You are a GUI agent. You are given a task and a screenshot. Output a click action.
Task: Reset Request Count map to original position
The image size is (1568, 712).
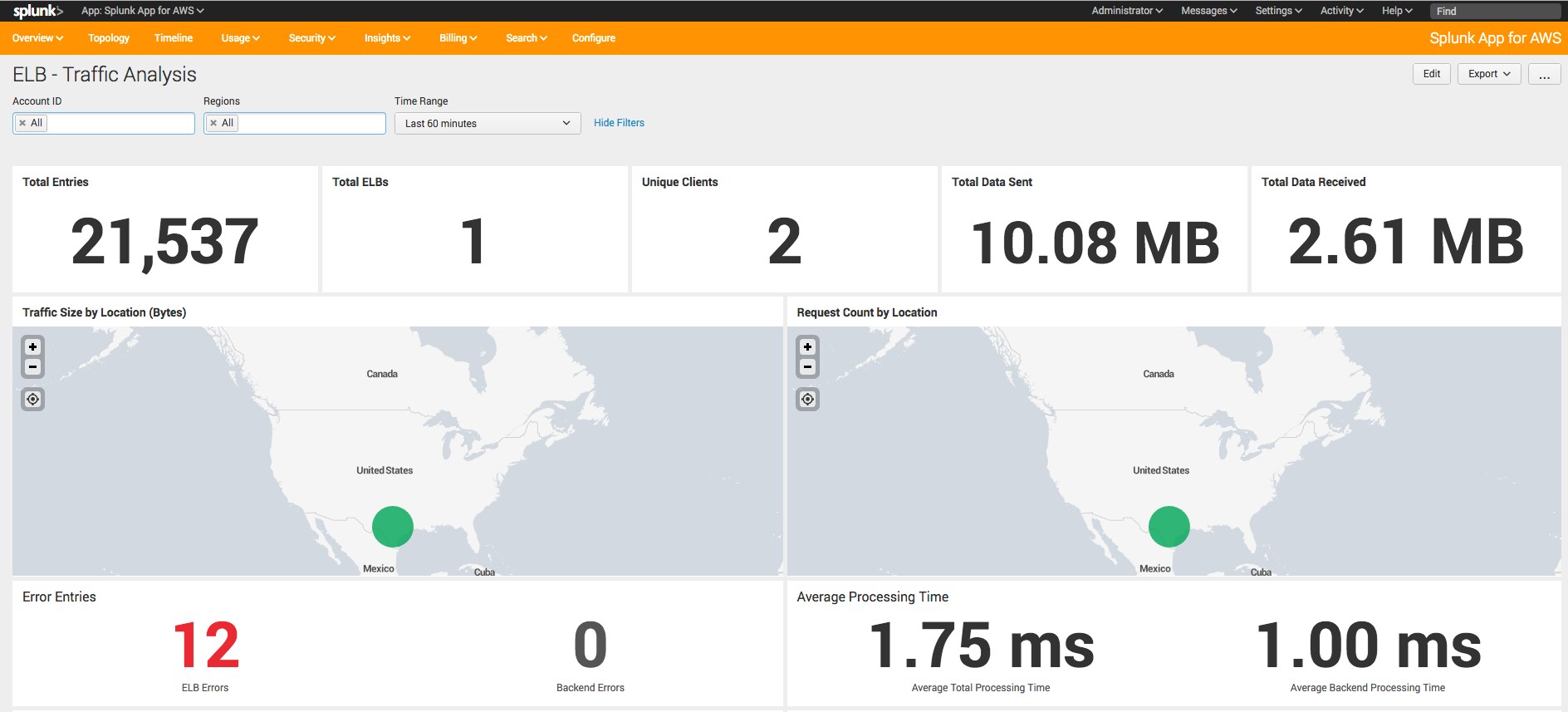(x=807, y=400)
